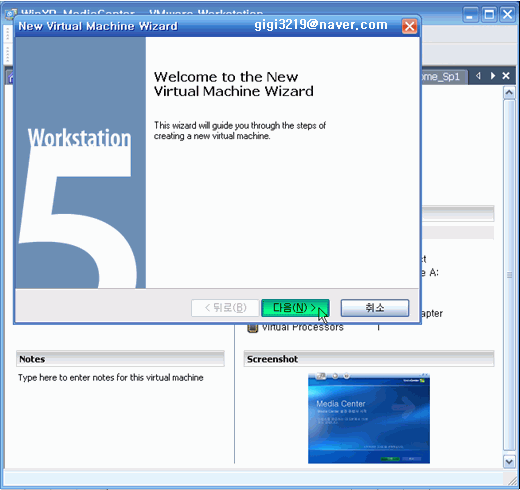Select the Virtual Processors row text
Viewport: 520px width, 490px height.
coord(303,328)
